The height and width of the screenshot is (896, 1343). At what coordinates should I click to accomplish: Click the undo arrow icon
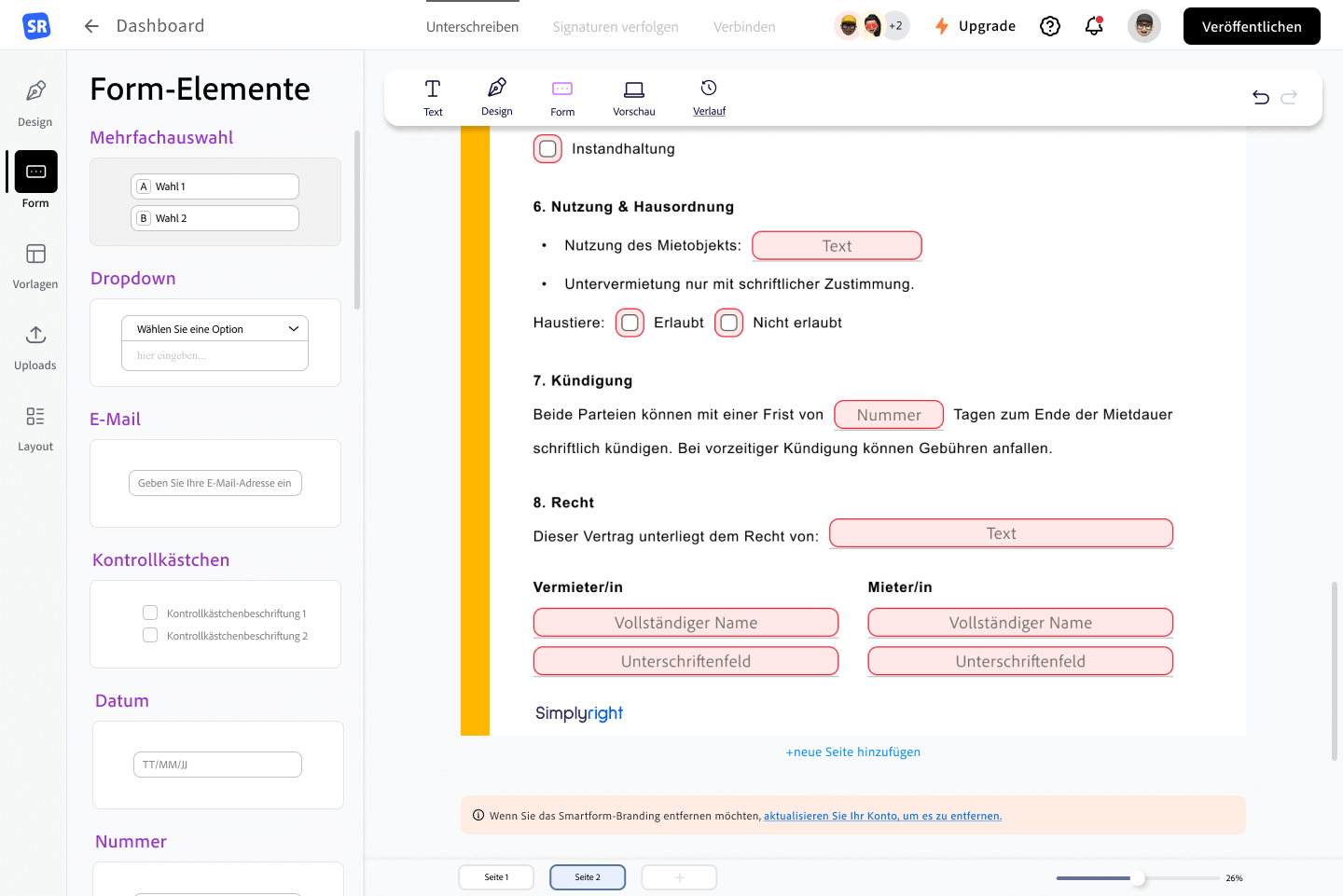coord(1261,97)
